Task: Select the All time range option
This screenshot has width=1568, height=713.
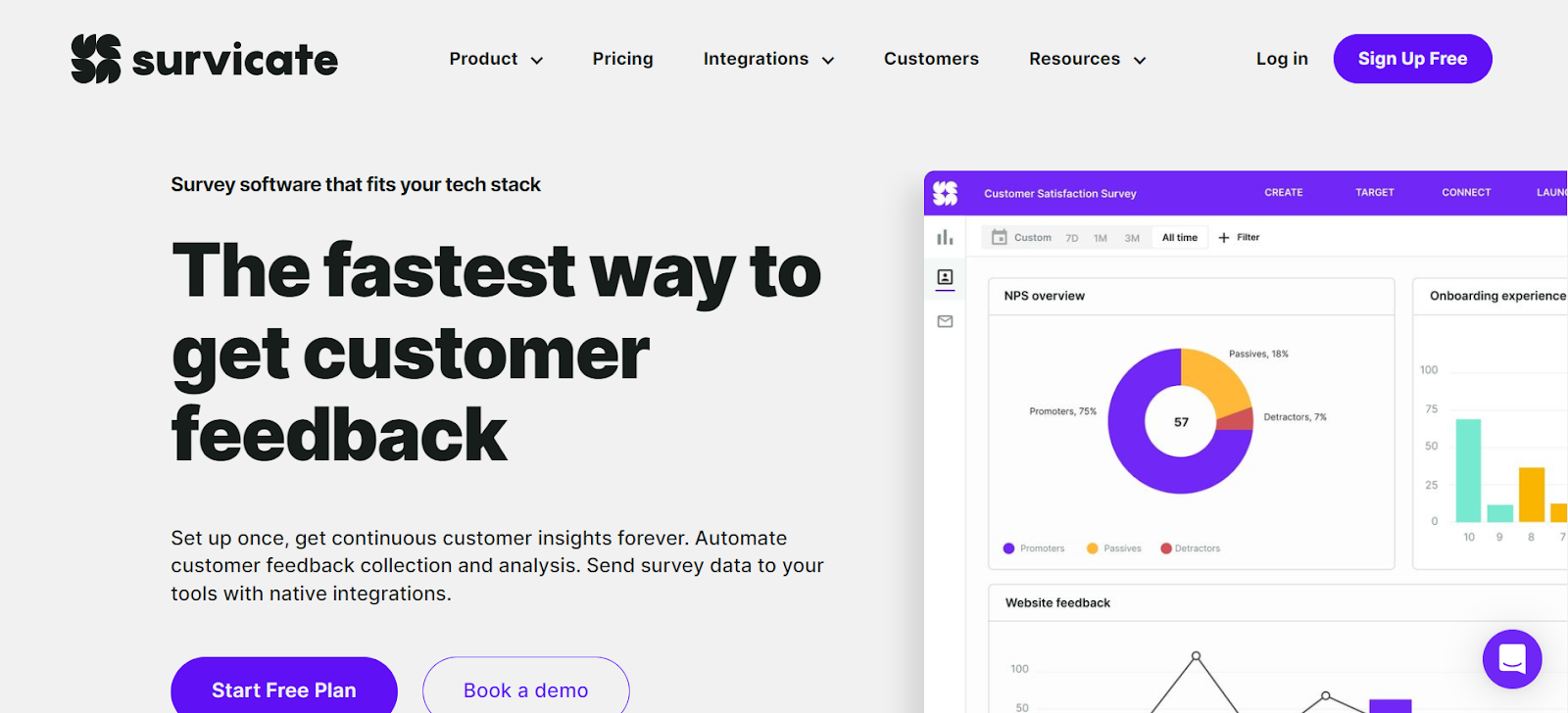Action: [x=1178, y=236]
